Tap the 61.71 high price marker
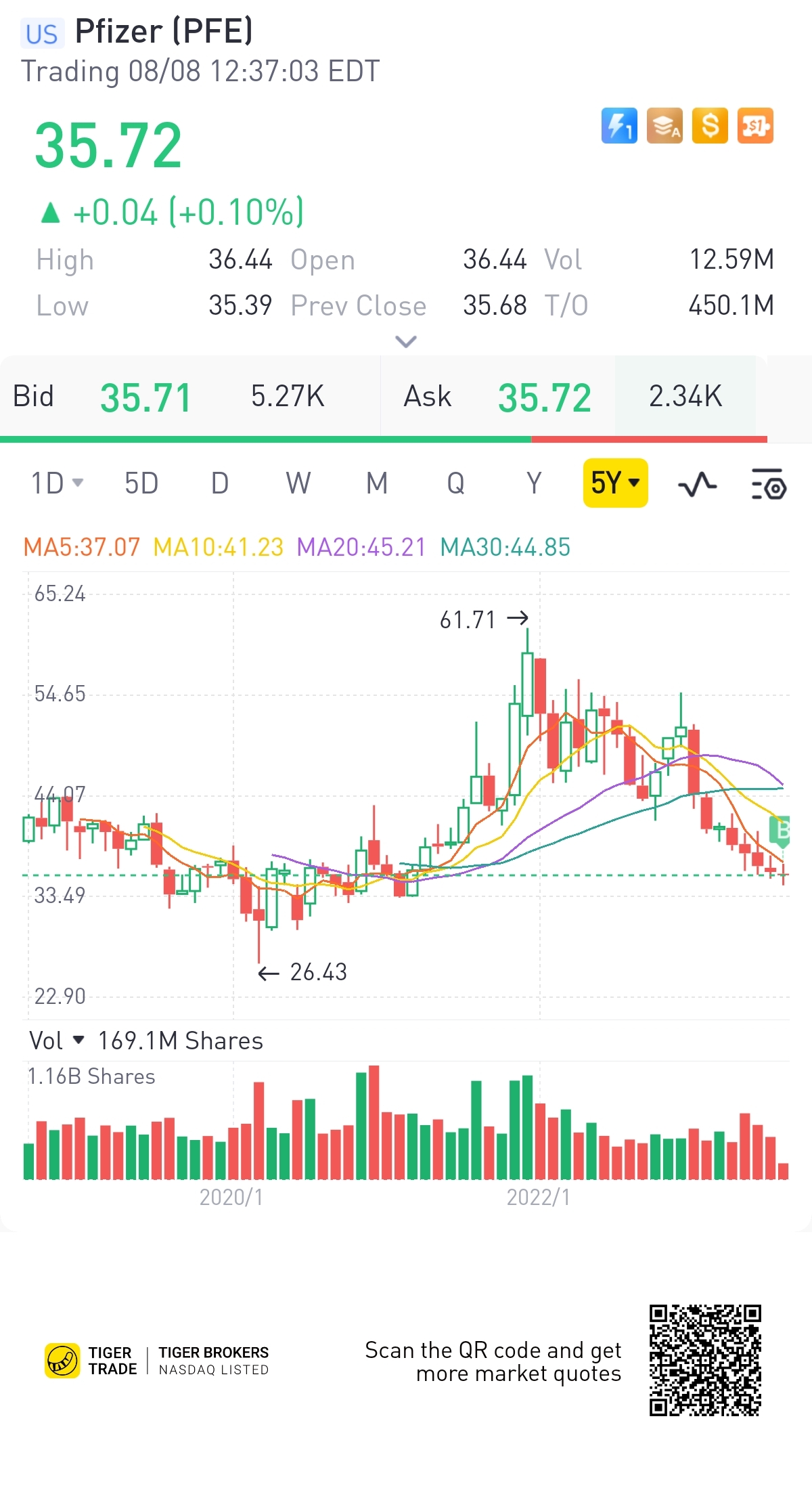The width and height of the screenshot is (812, 1490). tap(484, 619)
